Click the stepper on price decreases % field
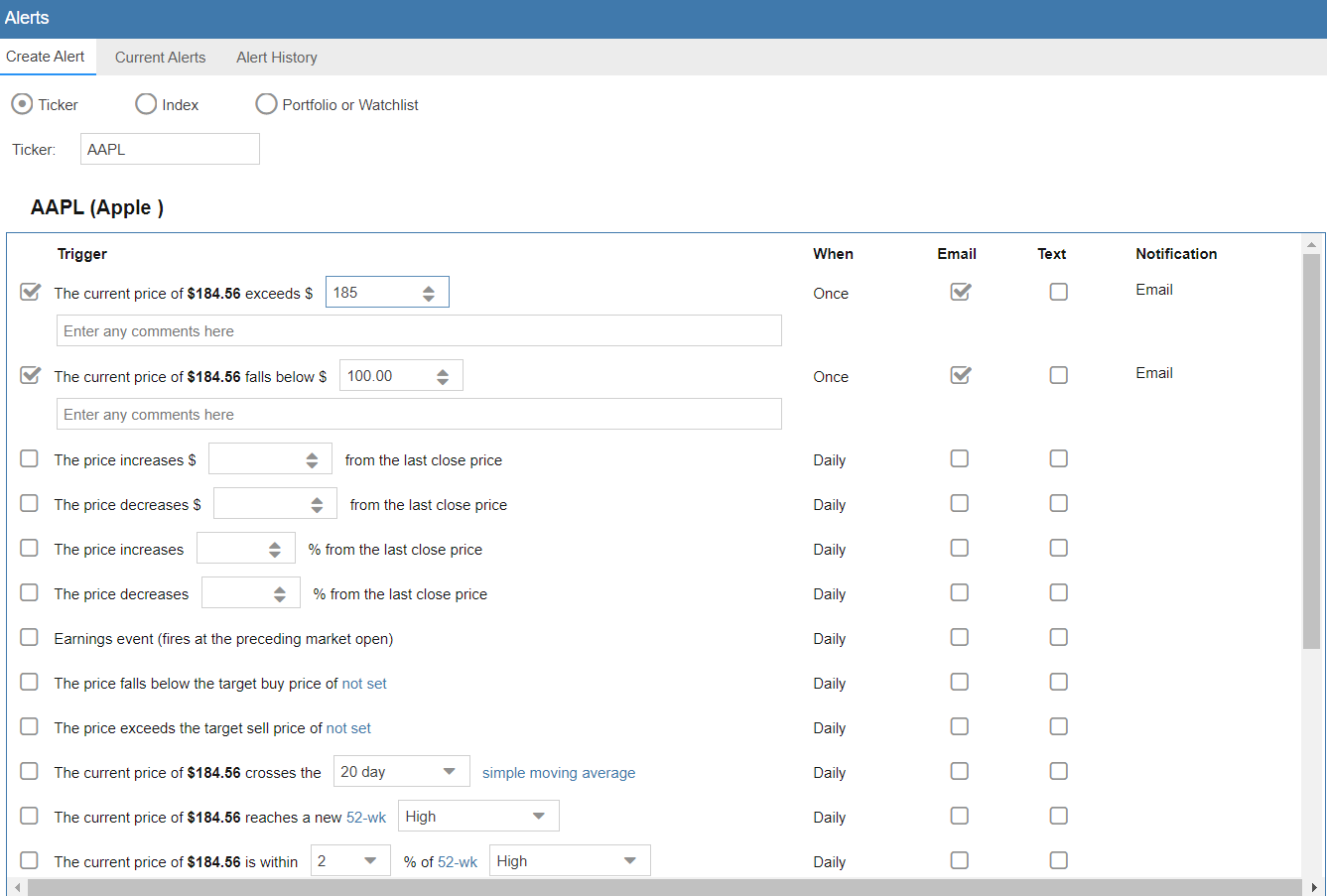 coord(280,594)
